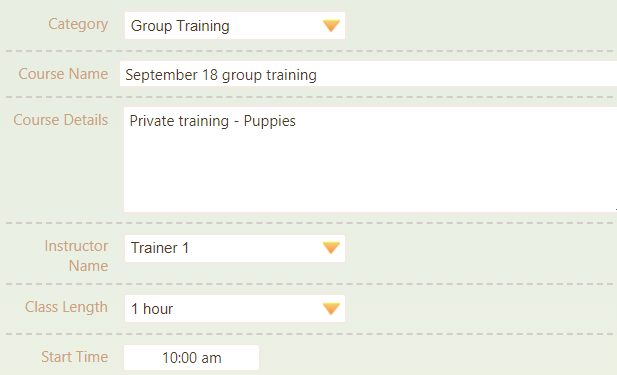Open the 1 hour class length dropdown
617x375 pixels.
(235, 309)
